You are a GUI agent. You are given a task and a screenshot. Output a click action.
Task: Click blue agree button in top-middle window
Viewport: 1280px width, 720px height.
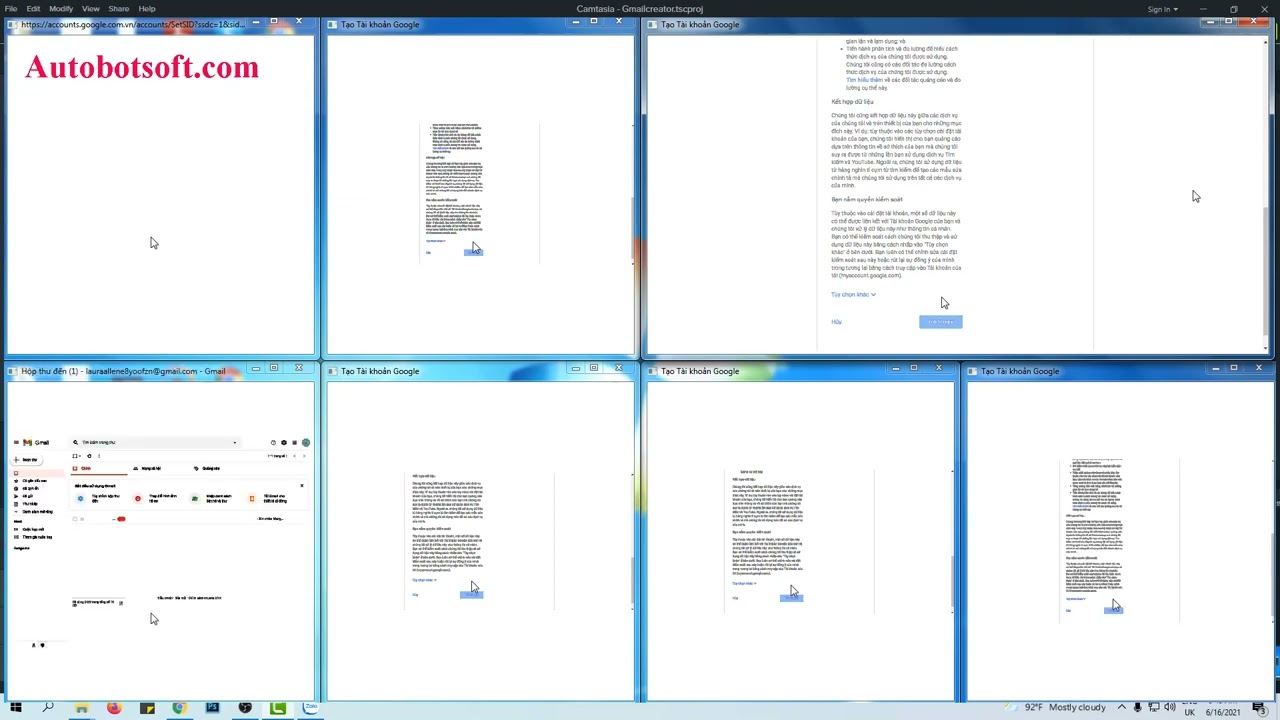[x=473, y=252]
